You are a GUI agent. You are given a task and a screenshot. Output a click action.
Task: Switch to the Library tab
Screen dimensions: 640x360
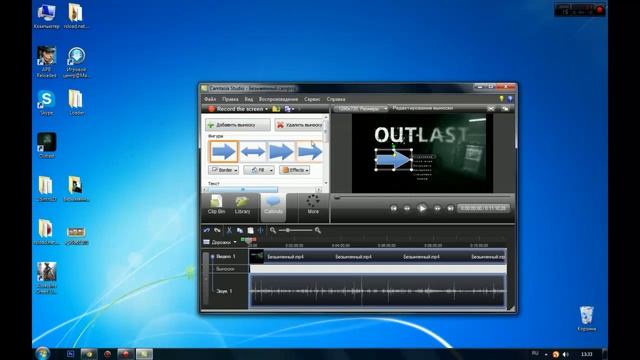click(242, 205)
